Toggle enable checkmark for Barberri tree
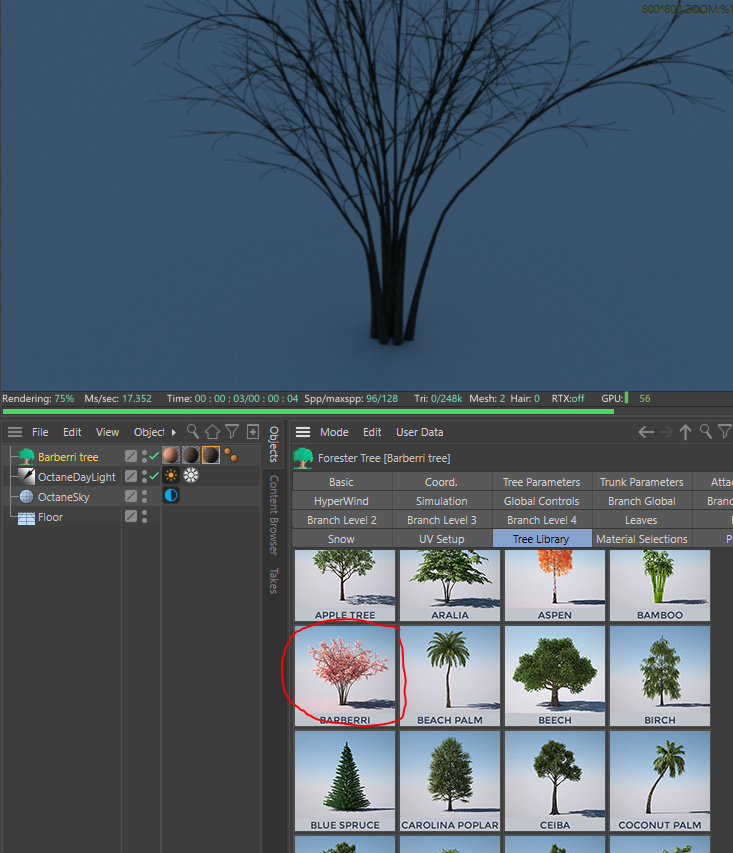This screenshot has width=733, height=853. pyautogui.click(x=154, y=456)
